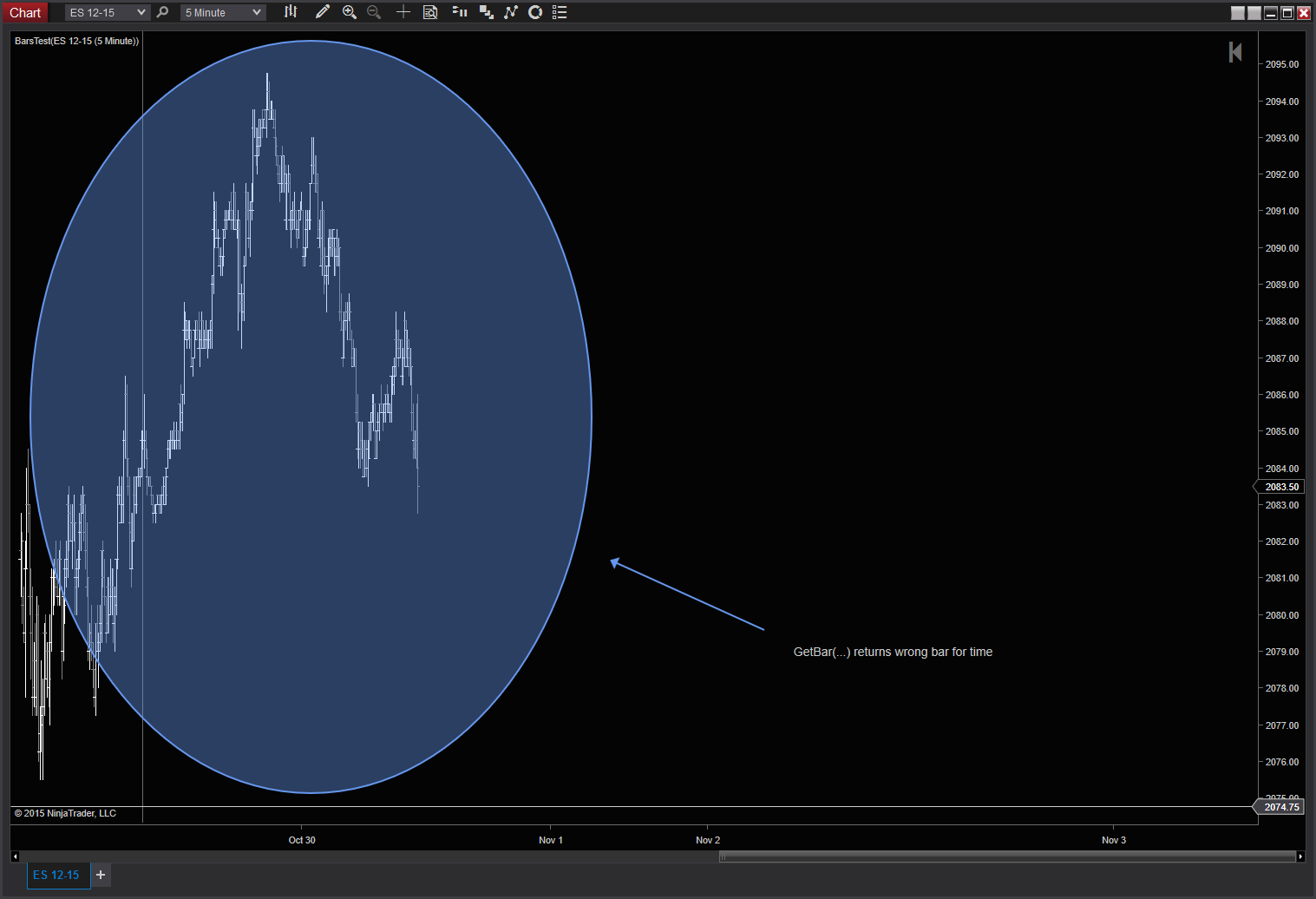Click the Nov 1 date label
Screen dimensions: 1316x899
551,840
